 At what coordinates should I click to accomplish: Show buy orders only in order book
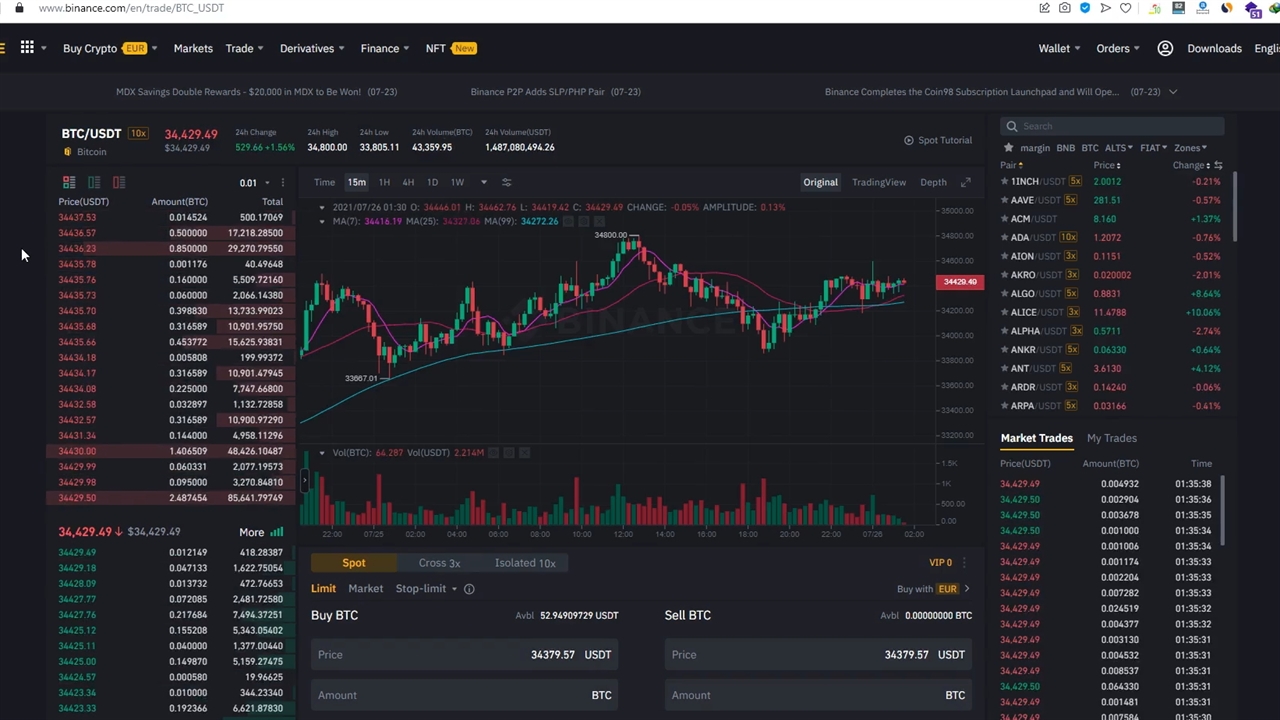click(94, 182)
